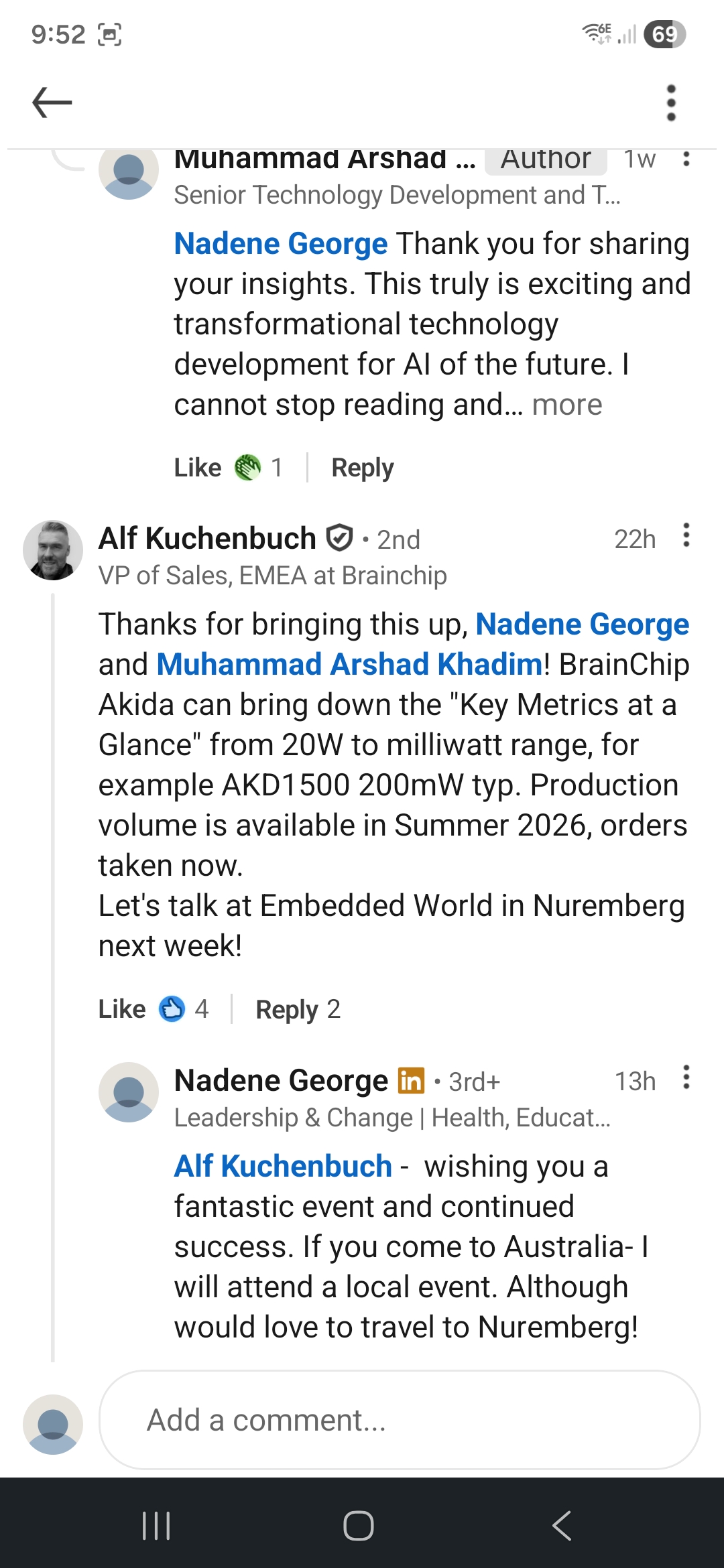Tap the back arrow to exit comments
The height and width of the screenshot is (1568, 724).
pyautogui.click(x=51, y=102)
